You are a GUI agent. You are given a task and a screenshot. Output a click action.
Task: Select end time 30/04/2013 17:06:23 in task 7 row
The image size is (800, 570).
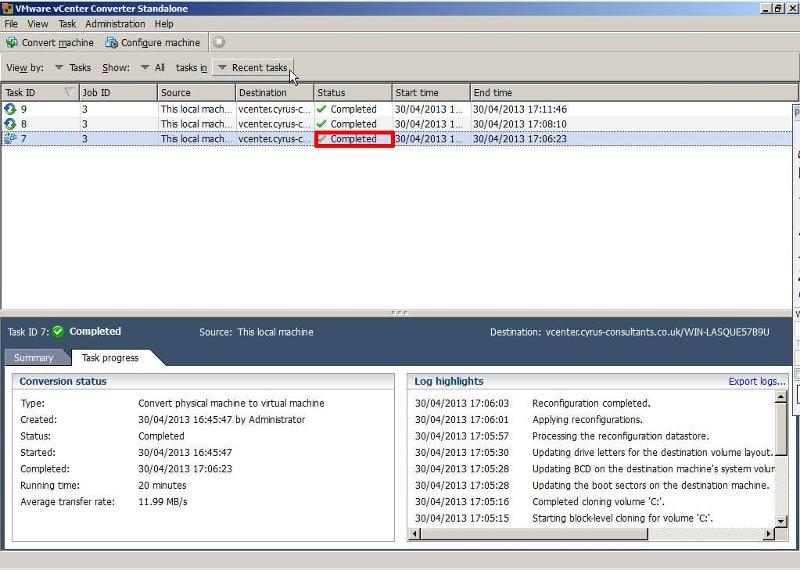519,139
